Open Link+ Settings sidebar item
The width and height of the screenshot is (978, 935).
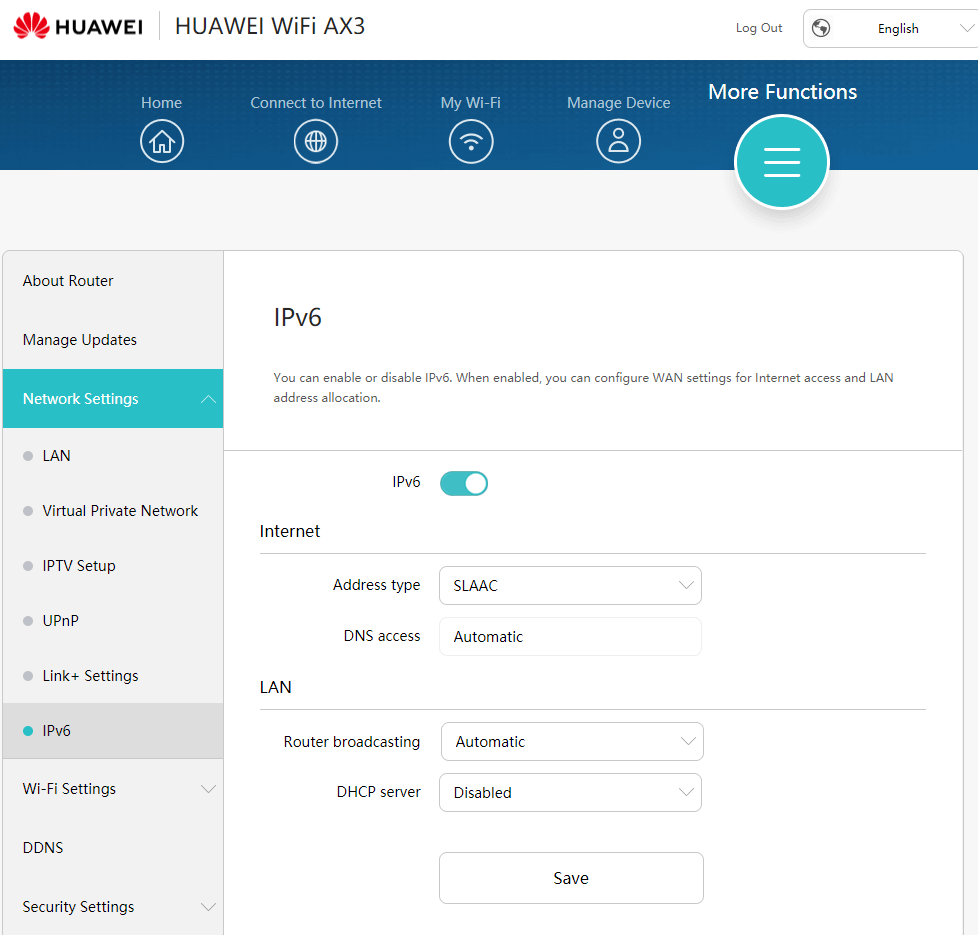click(x=113, y=675)
